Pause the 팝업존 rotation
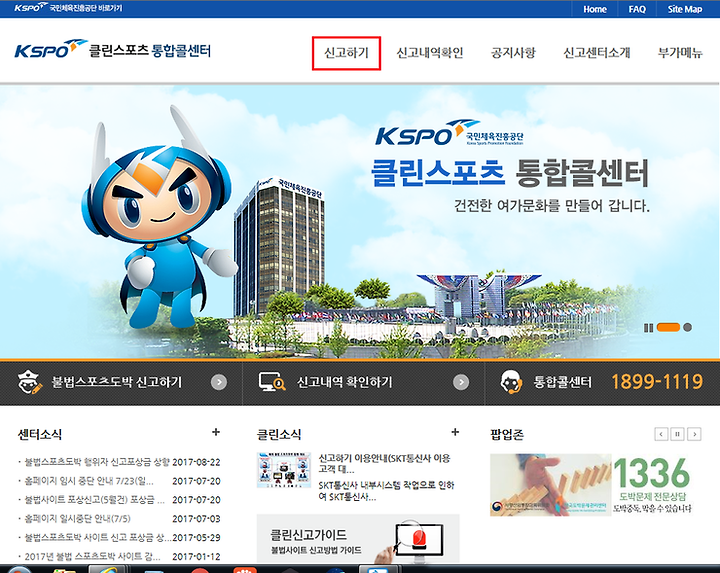This screenshot has height=573, width=720. pos(678,434)
